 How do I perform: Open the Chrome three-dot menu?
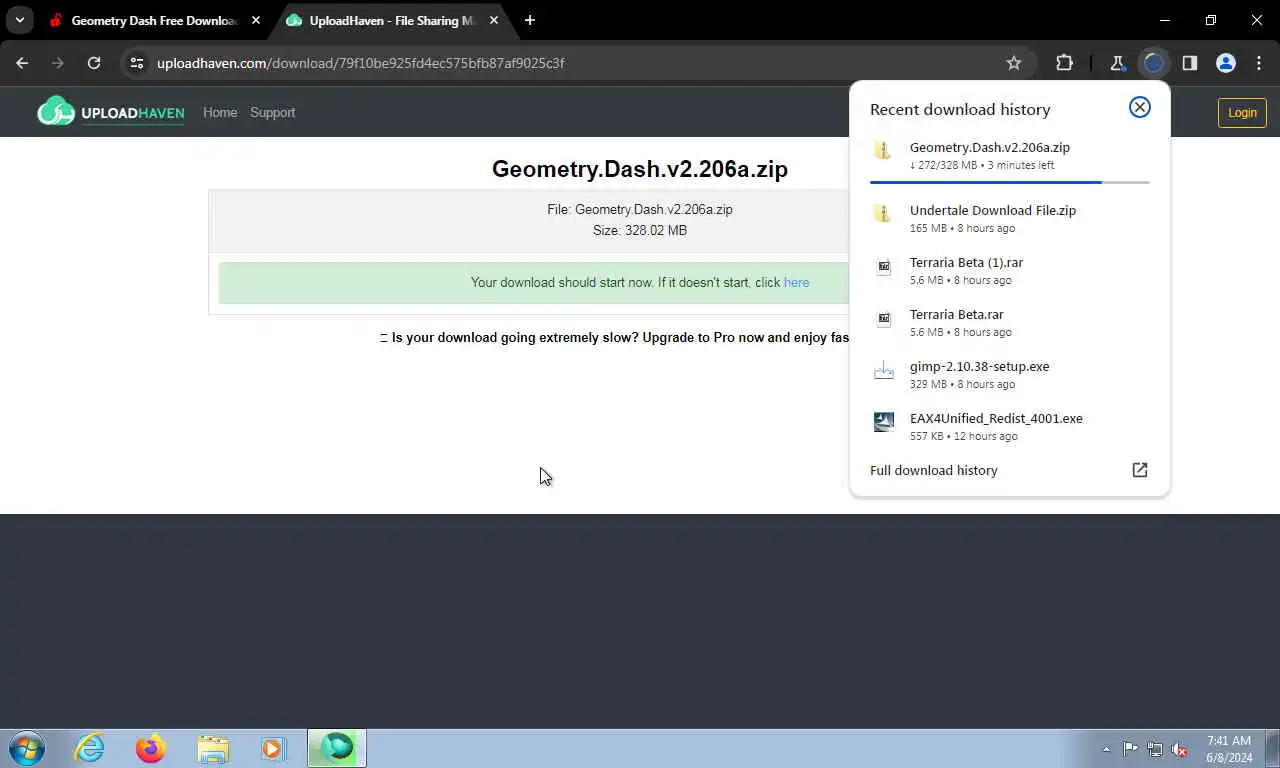(x=1258, y=63)
